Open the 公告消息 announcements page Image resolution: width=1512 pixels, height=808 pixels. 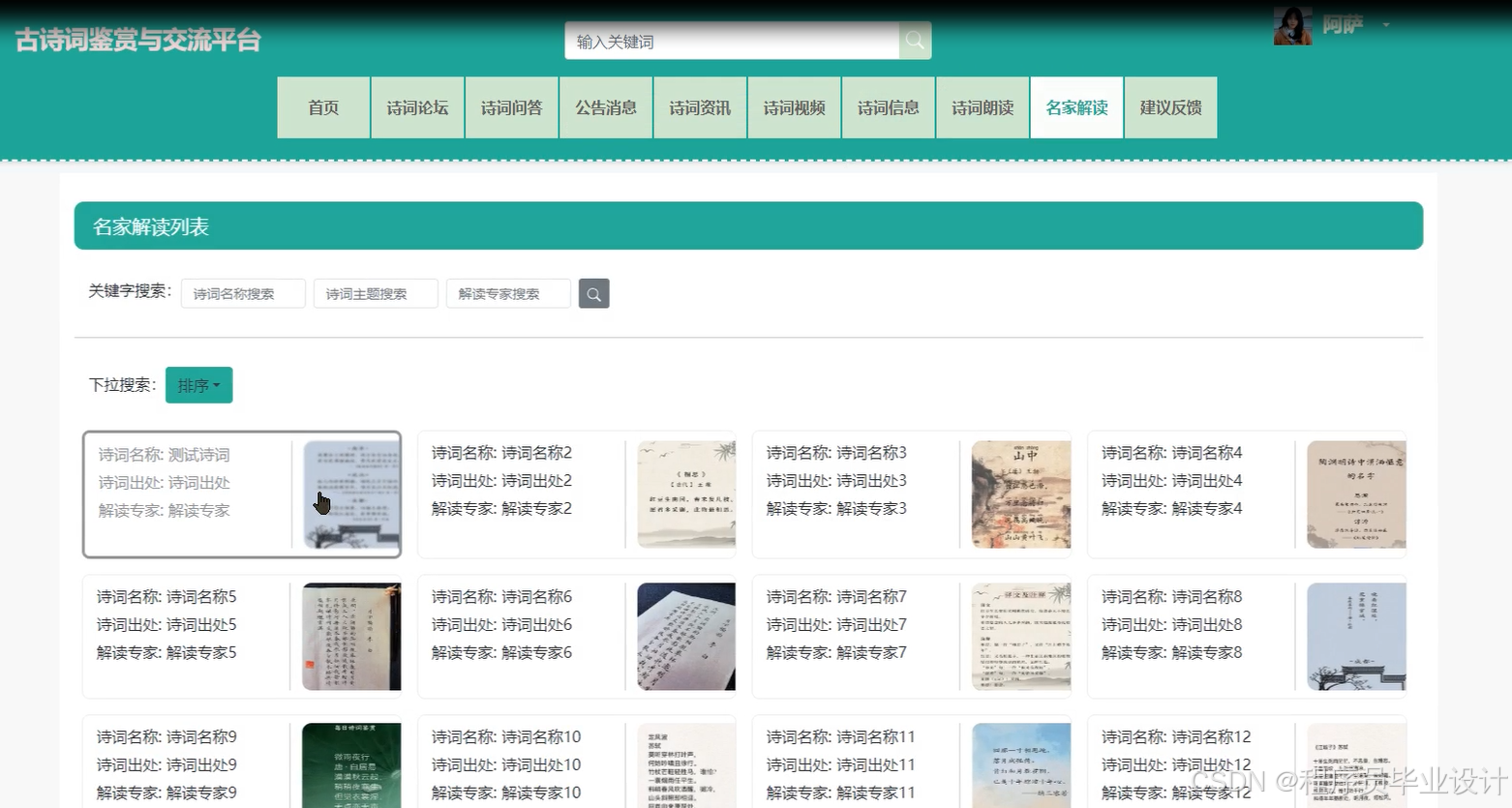tap(605, 107)
